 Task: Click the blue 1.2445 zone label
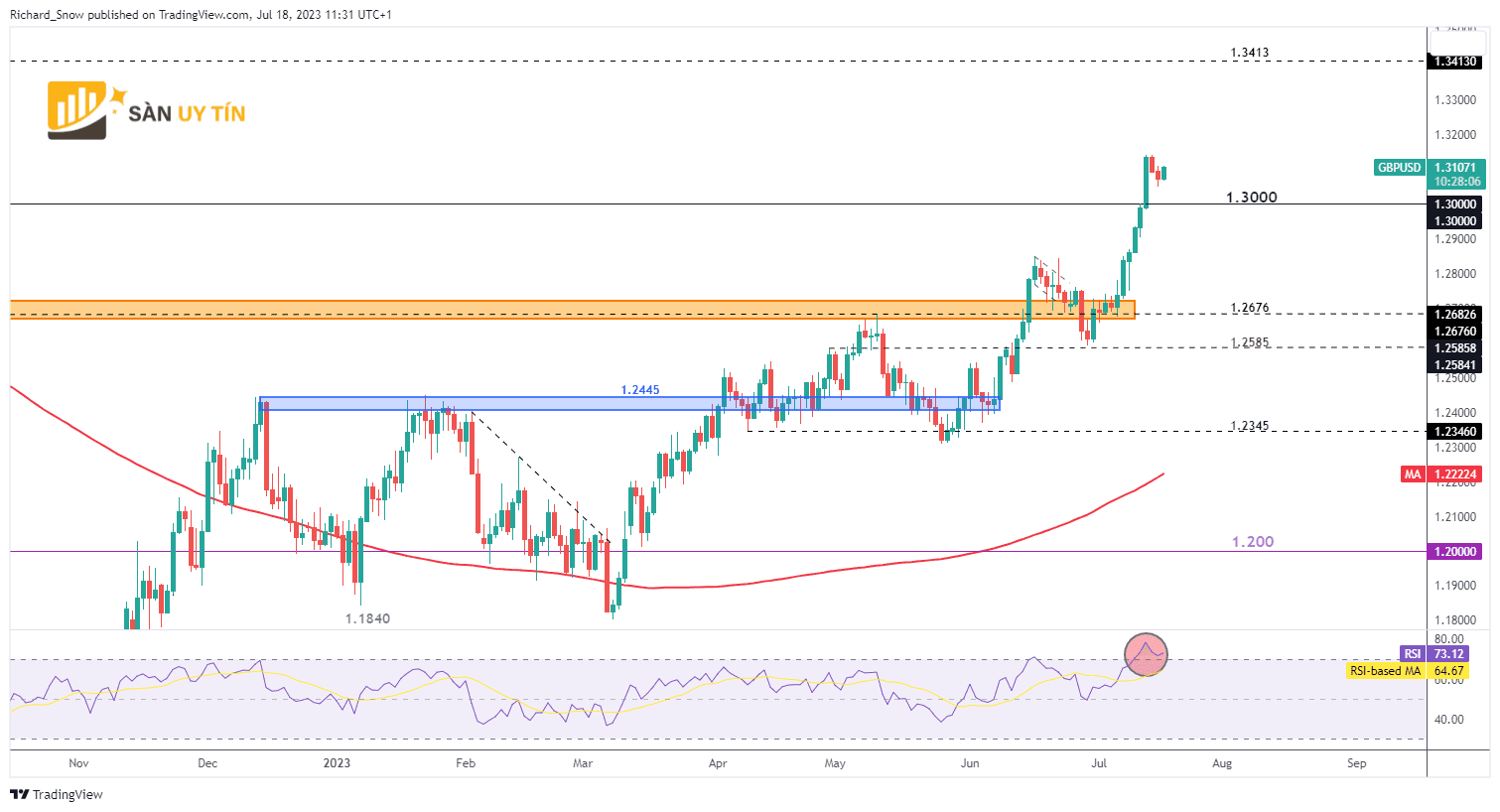click(x=640, y=390)
